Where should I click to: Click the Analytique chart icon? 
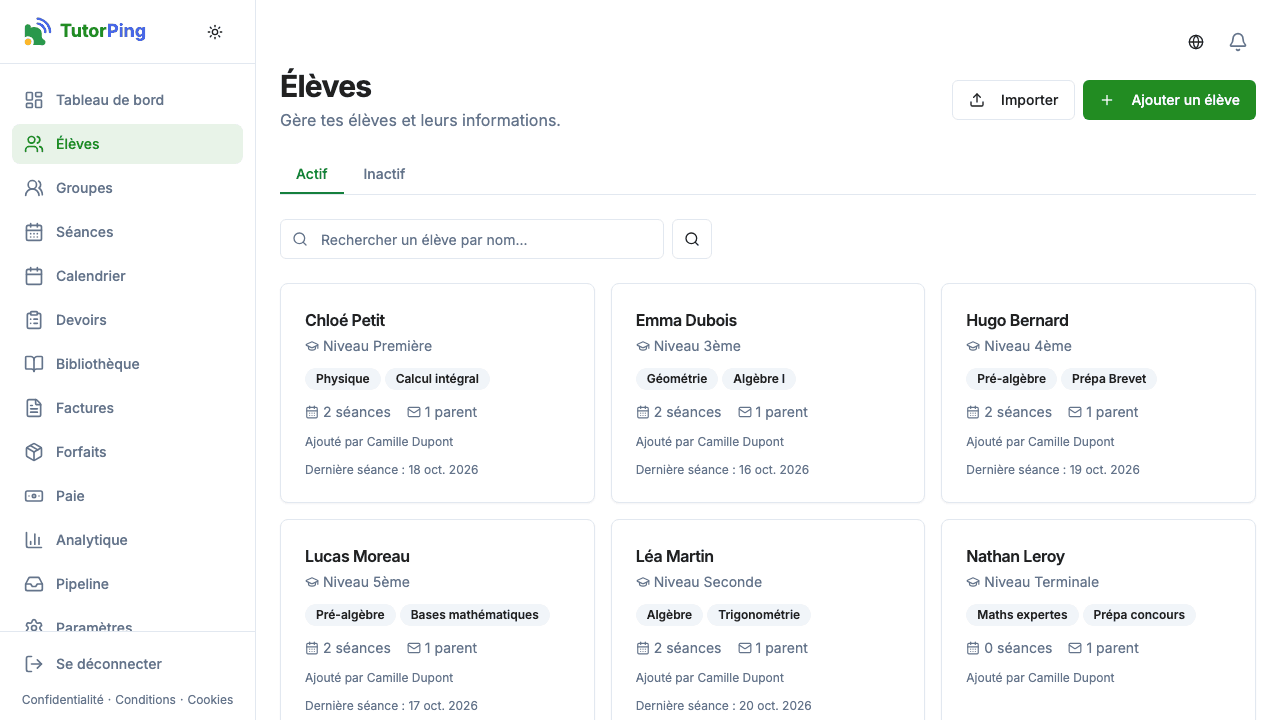[34, 540]
